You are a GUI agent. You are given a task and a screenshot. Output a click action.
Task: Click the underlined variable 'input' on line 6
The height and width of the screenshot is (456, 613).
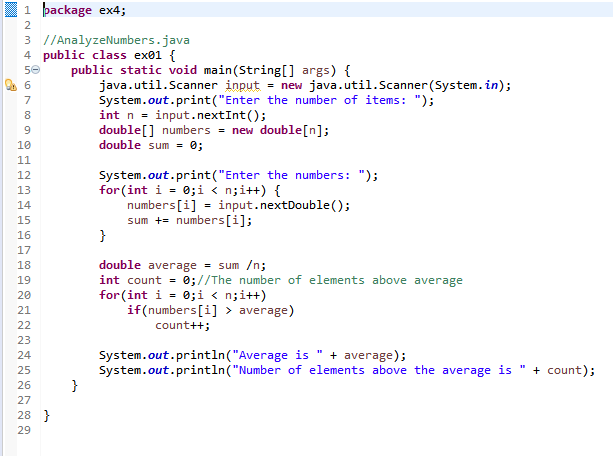tap(242, 85)
